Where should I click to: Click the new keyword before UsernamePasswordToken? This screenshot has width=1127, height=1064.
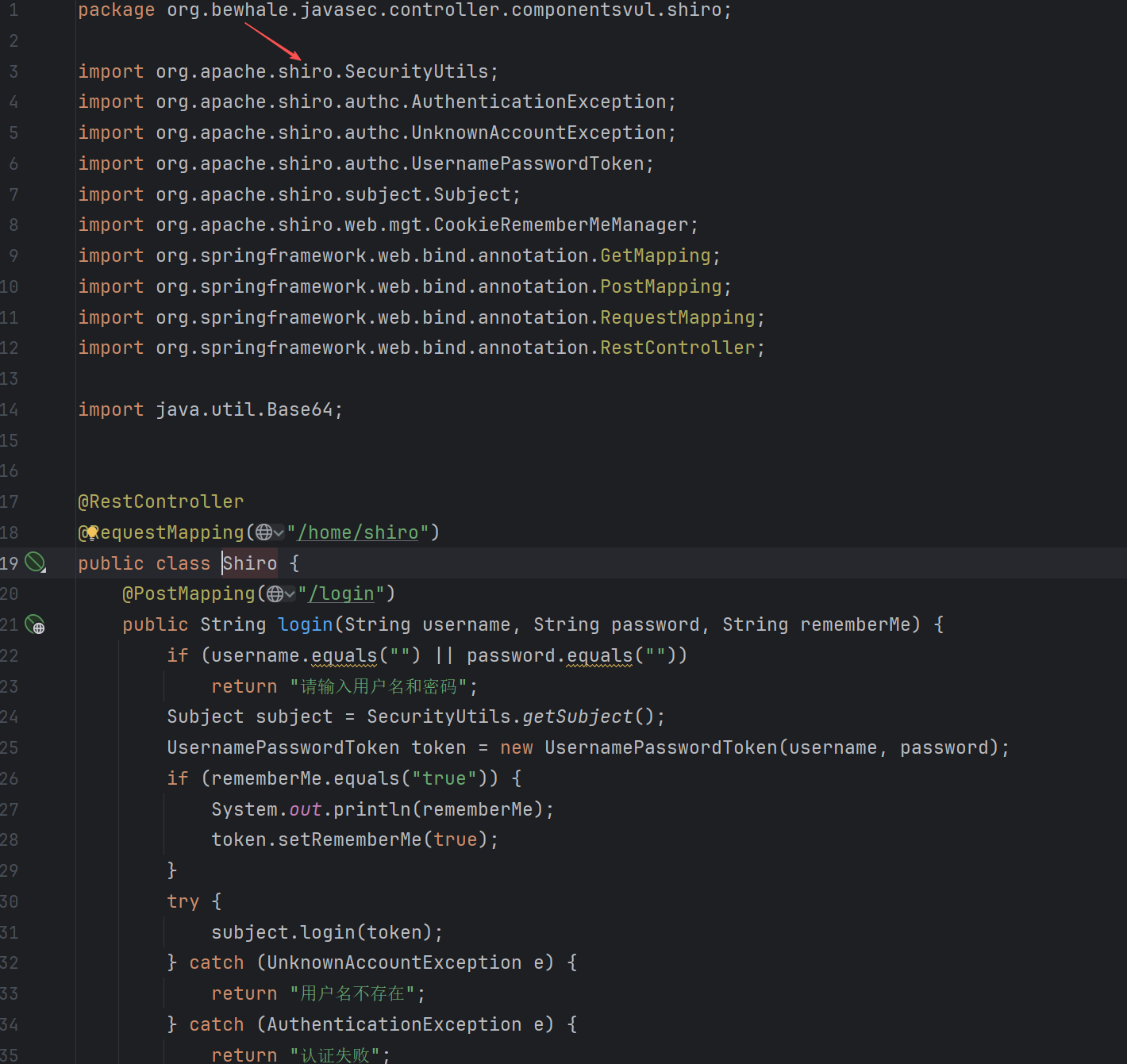tap(517, 747)
